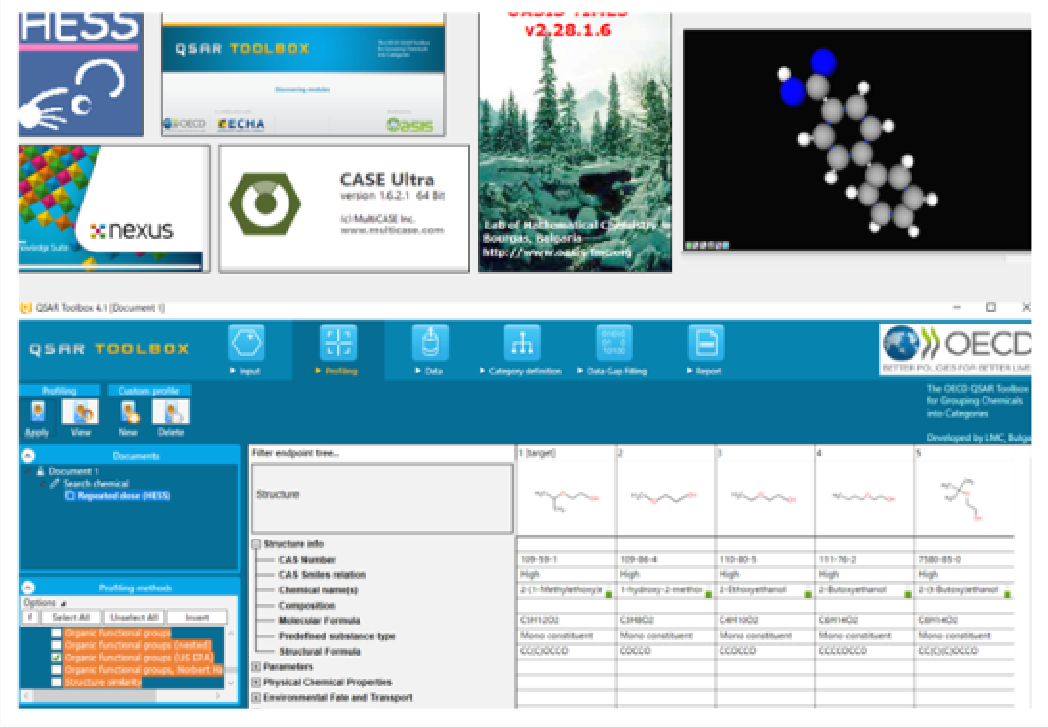Click green indicator next to 2-Ethoxyethanol
This screenshot has width=1048, height=728.
tap(808, 594)
